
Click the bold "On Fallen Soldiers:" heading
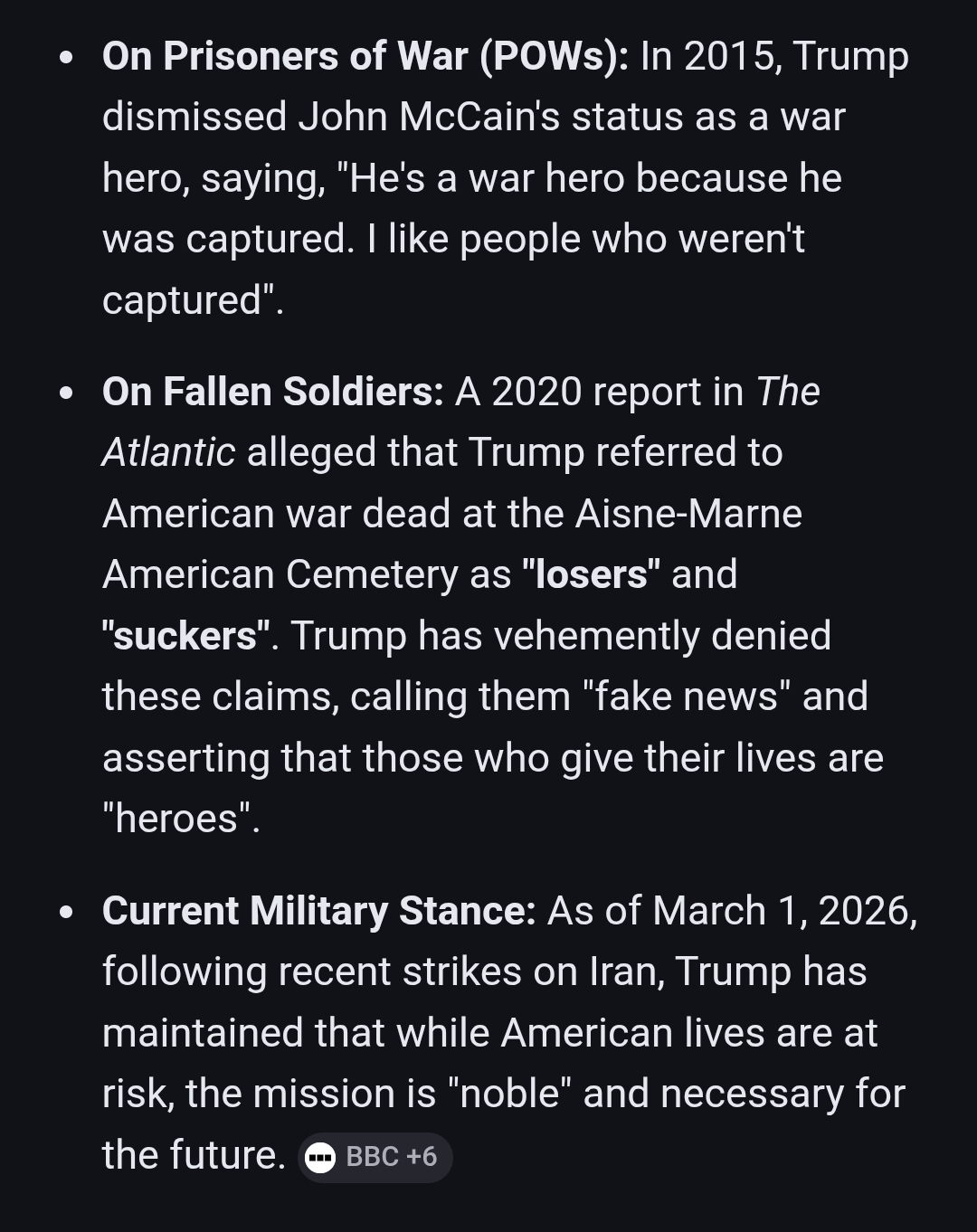click(272, 392)
